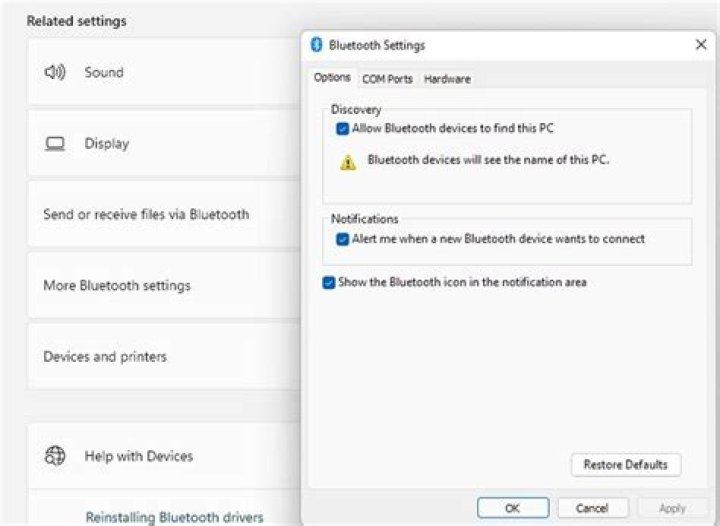
Task: Toggle Alert me when new device connects
Action: click(x=343, y=239)
